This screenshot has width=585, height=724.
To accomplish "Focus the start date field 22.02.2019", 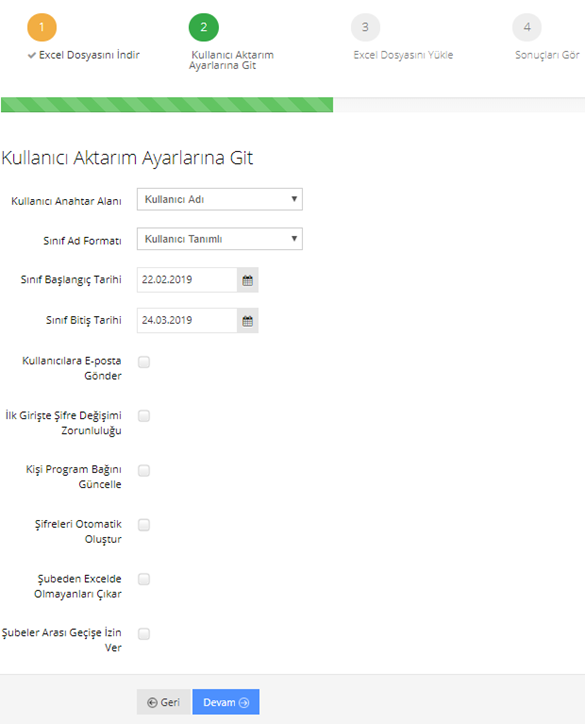I will pos(187,280).
